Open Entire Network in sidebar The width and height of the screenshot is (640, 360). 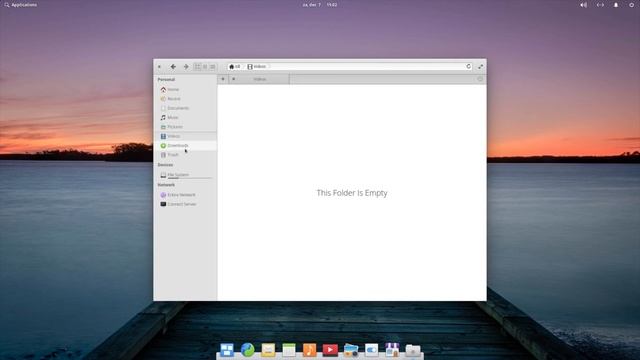pos(186,195)
